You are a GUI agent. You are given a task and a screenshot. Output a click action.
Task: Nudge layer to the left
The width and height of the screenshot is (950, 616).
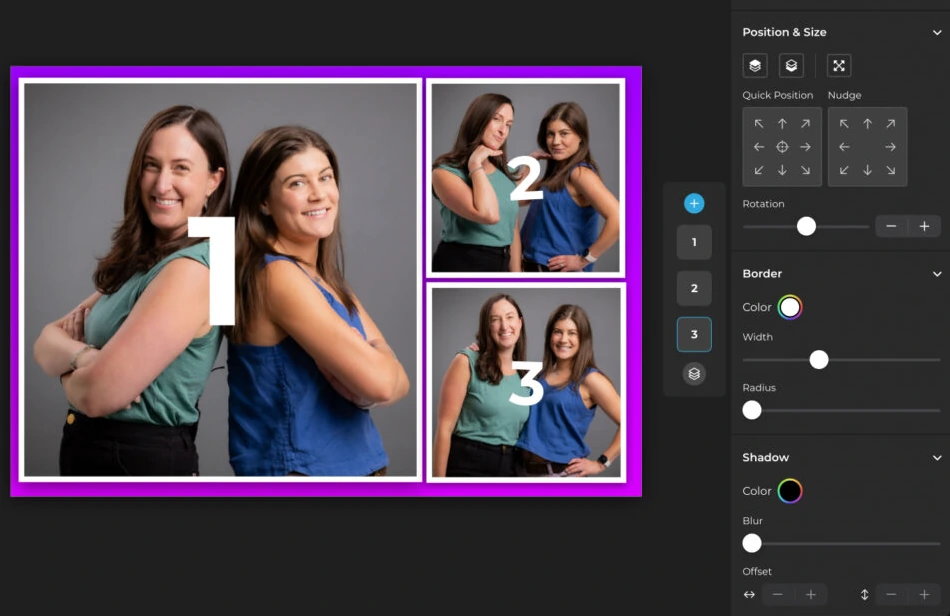[844, 147]
